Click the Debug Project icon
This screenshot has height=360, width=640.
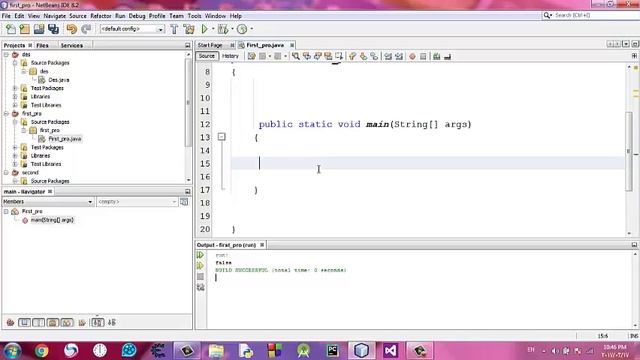(x=223, y=29)
